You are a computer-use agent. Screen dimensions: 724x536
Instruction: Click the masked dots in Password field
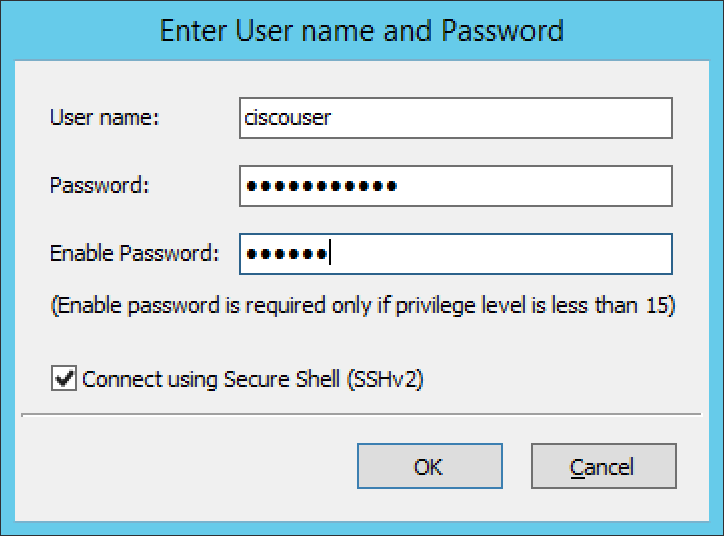pos(321,186)
